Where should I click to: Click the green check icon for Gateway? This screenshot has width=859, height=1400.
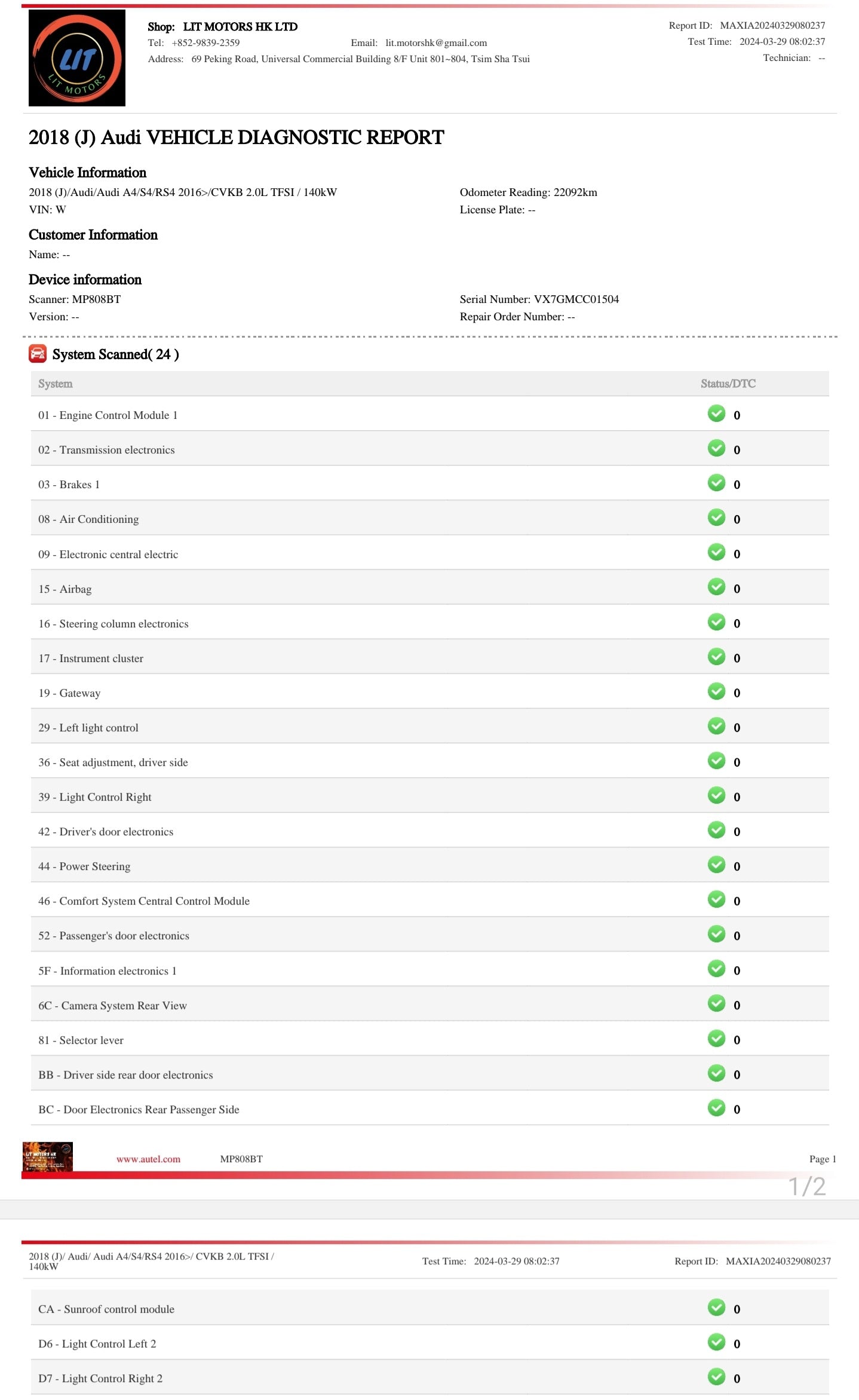[716, 691]
